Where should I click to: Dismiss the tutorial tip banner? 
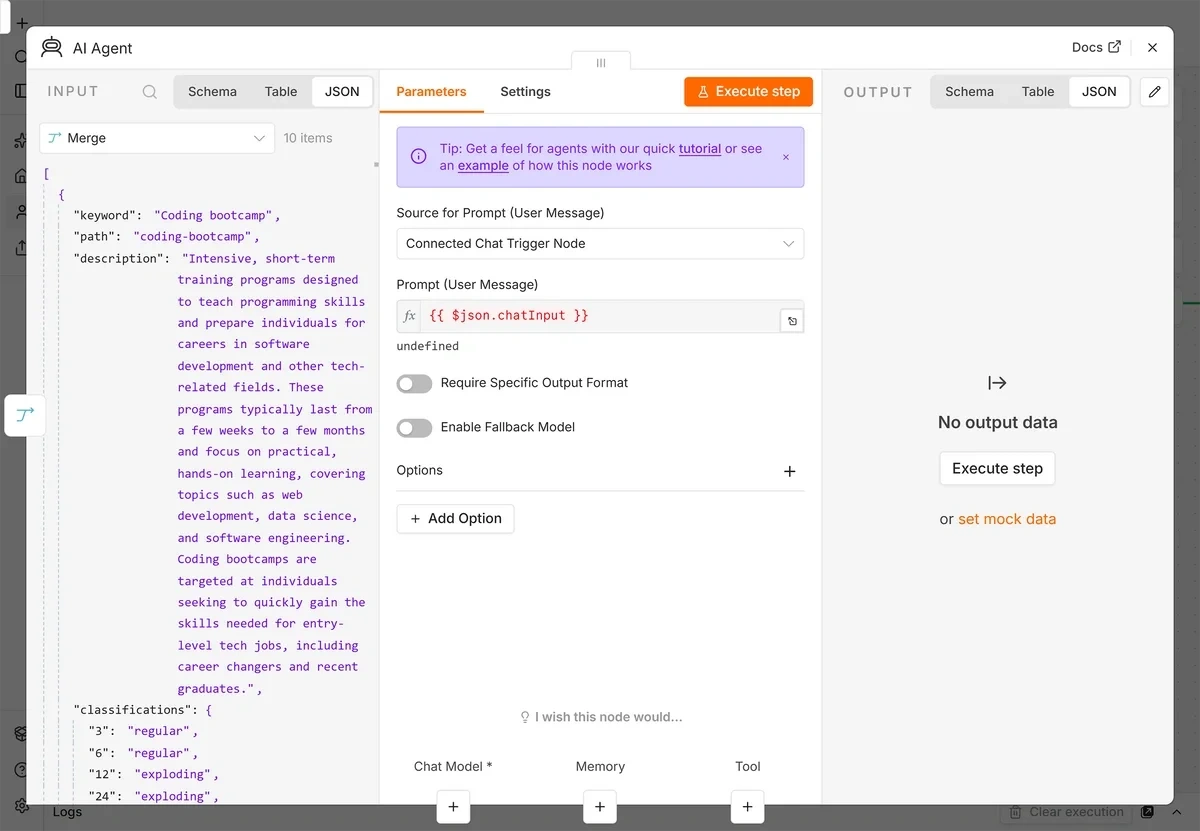786,157
